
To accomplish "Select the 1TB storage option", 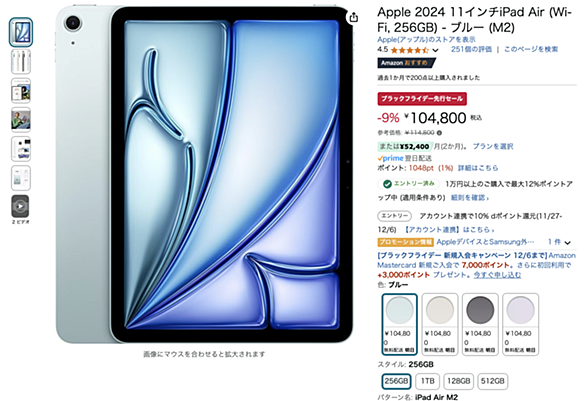I will 428,381.
